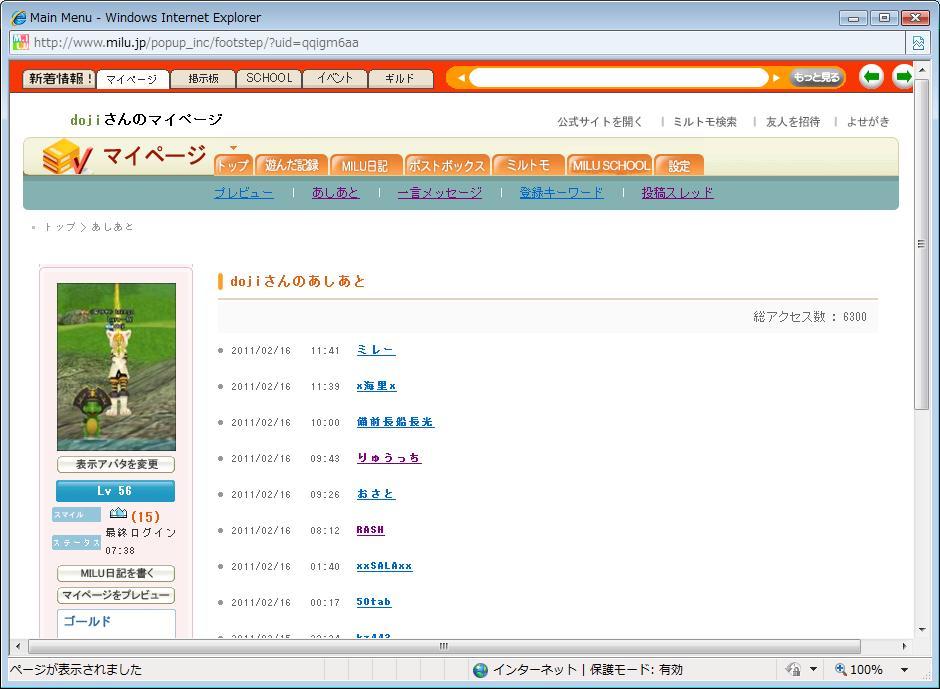Switch to the MILU日記 tab
Image resolution: width=940 pixels, height=689 pixels.
[x=364, y=166]
